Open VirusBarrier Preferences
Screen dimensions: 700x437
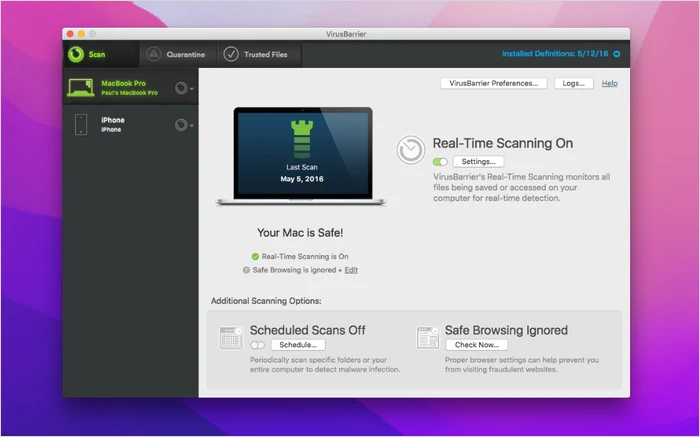tap(493, 84)
